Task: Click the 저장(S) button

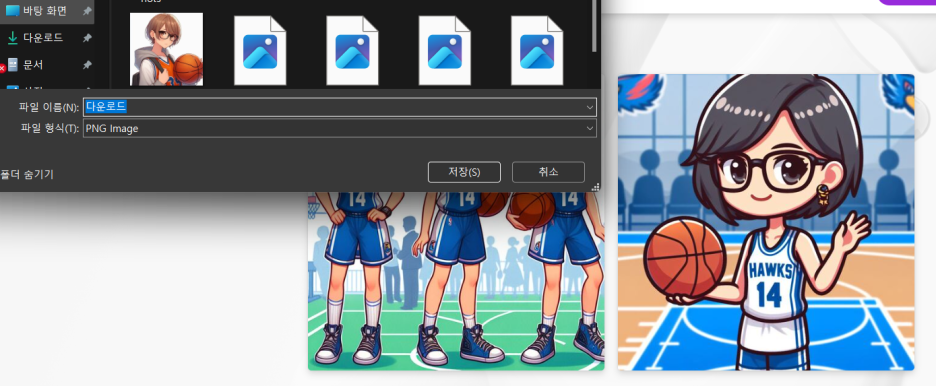Action: 464,172
